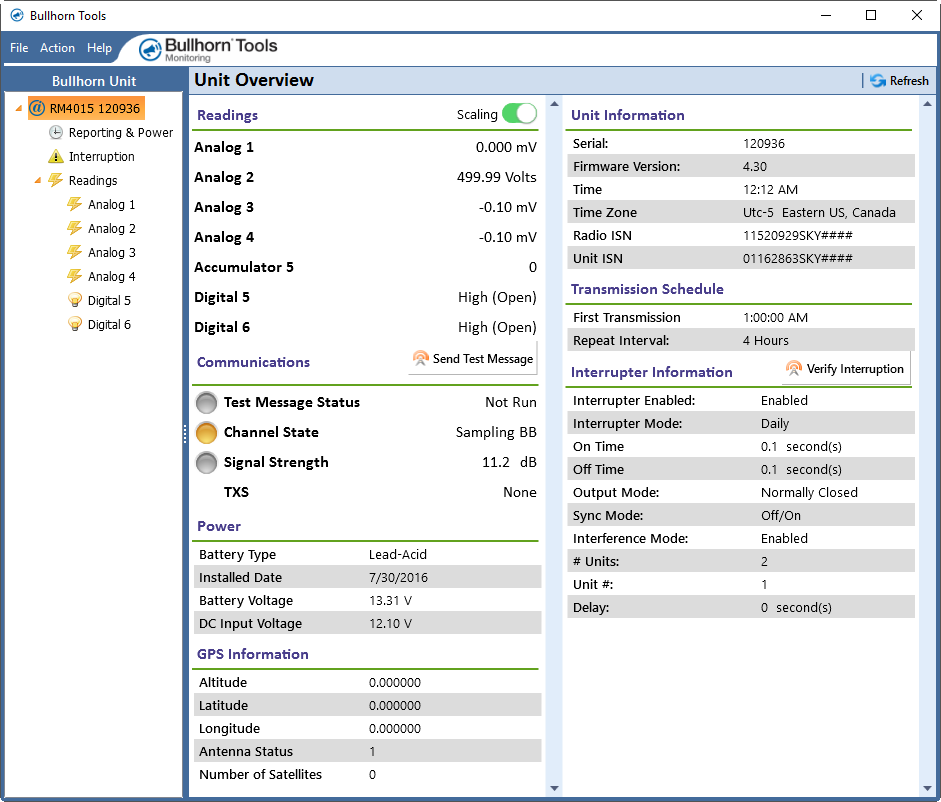This screenshot has height=802, width=941.
Task: Select Reporting & Power in the tree
Action: 121,133
